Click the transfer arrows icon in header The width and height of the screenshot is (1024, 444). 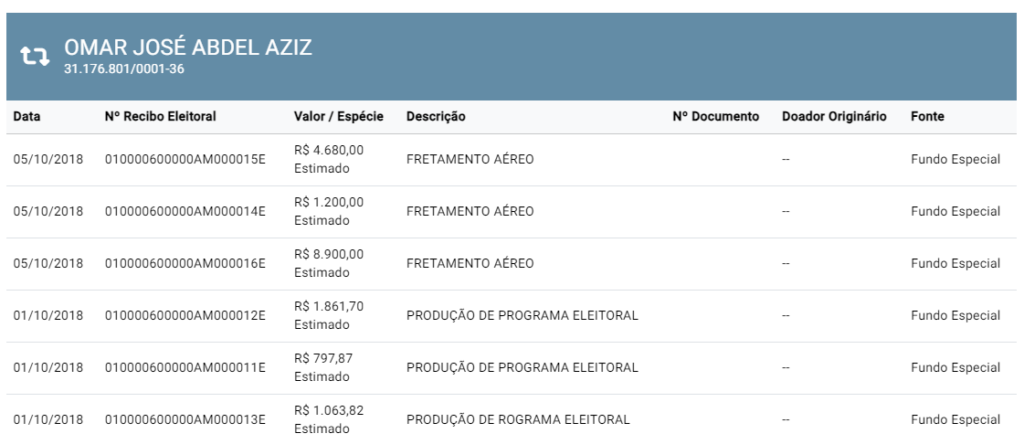(x=35, y=56)
